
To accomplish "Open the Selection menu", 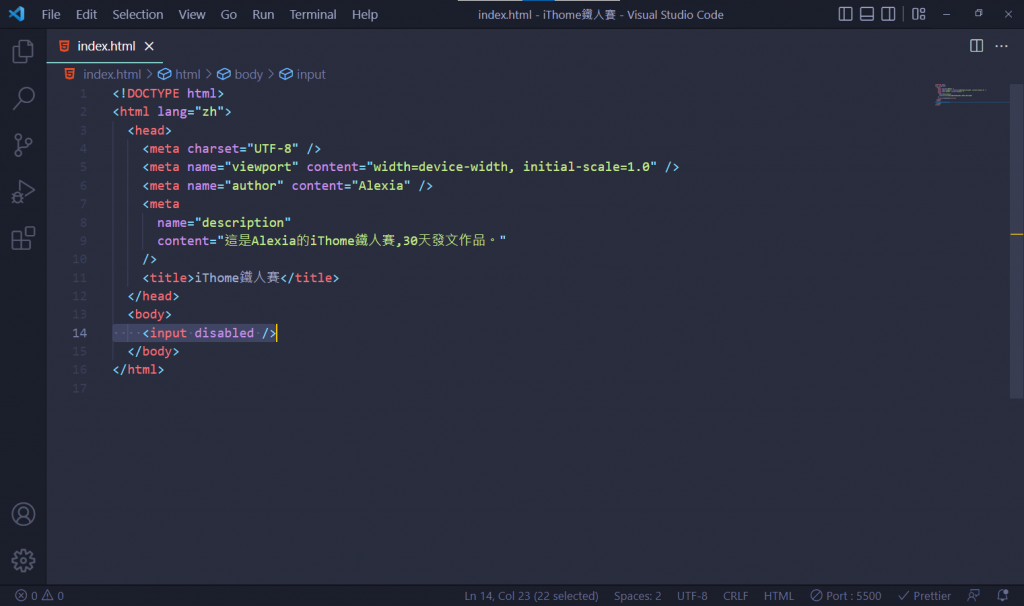I will (x=138, y=14).
